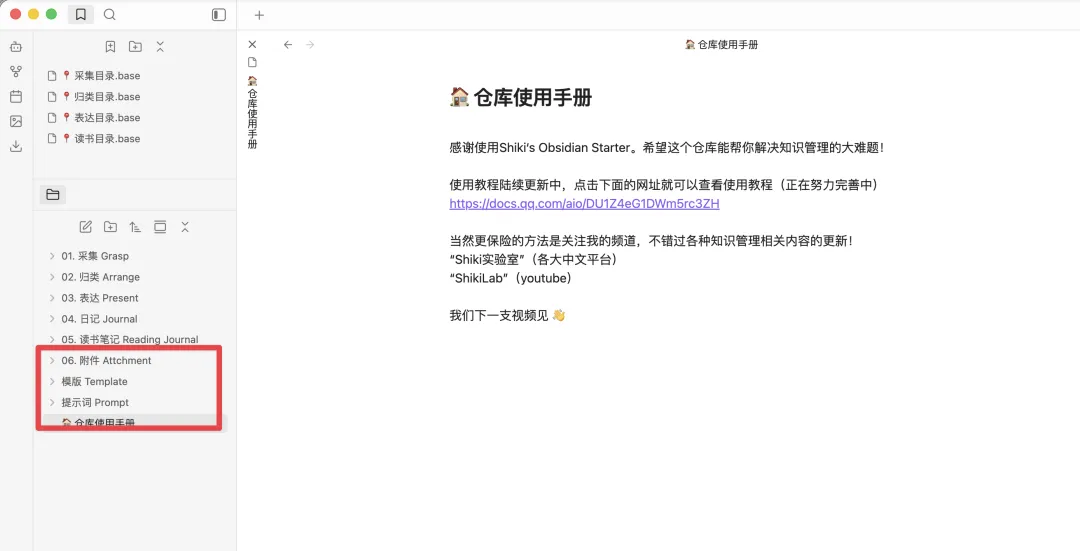Open a new tab with plus icon
Viewport: 1080px width, 551px height.
coord(259,15)
